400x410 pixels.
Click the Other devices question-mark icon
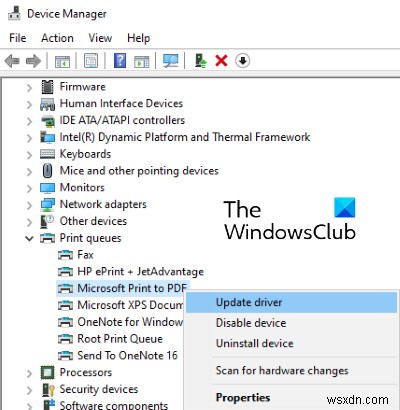pos(47,221)
